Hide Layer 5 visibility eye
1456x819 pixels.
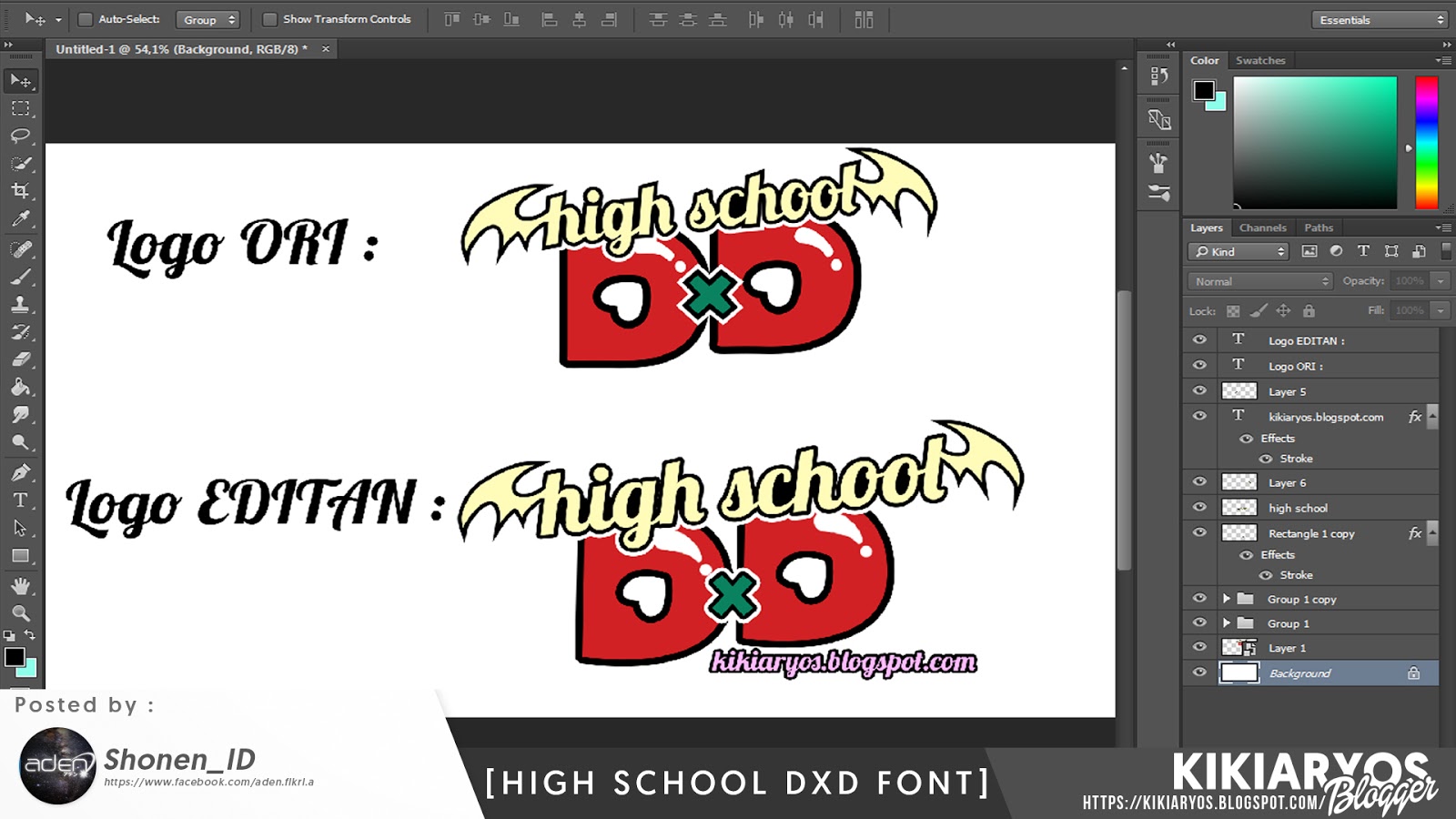coord(1199,390)
